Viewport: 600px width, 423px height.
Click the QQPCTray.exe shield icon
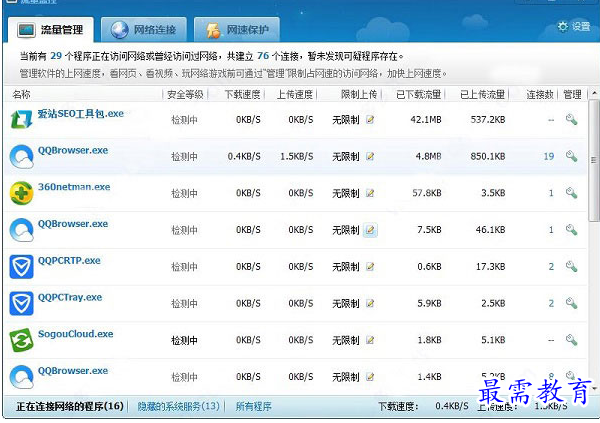[21, 303]
